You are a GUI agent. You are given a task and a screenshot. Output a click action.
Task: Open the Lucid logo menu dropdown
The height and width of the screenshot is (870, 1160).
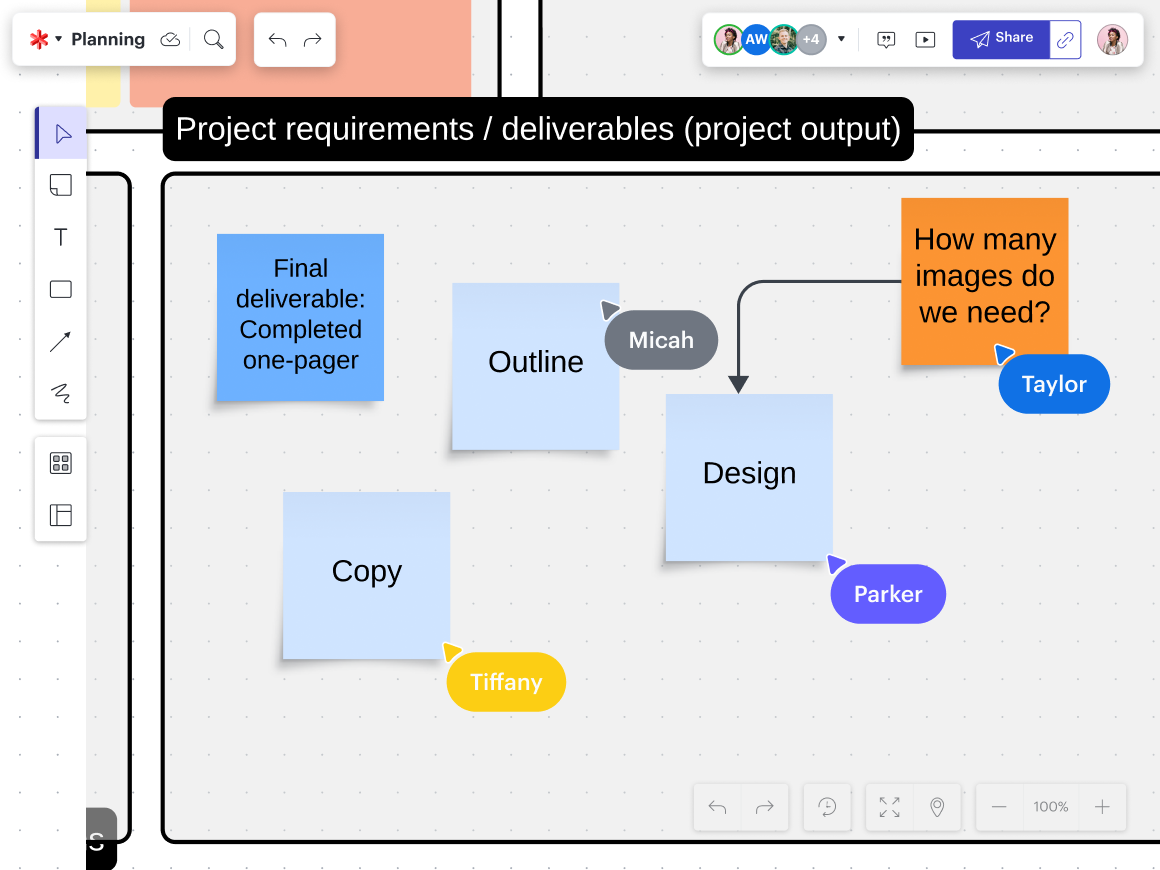(44, 40)
